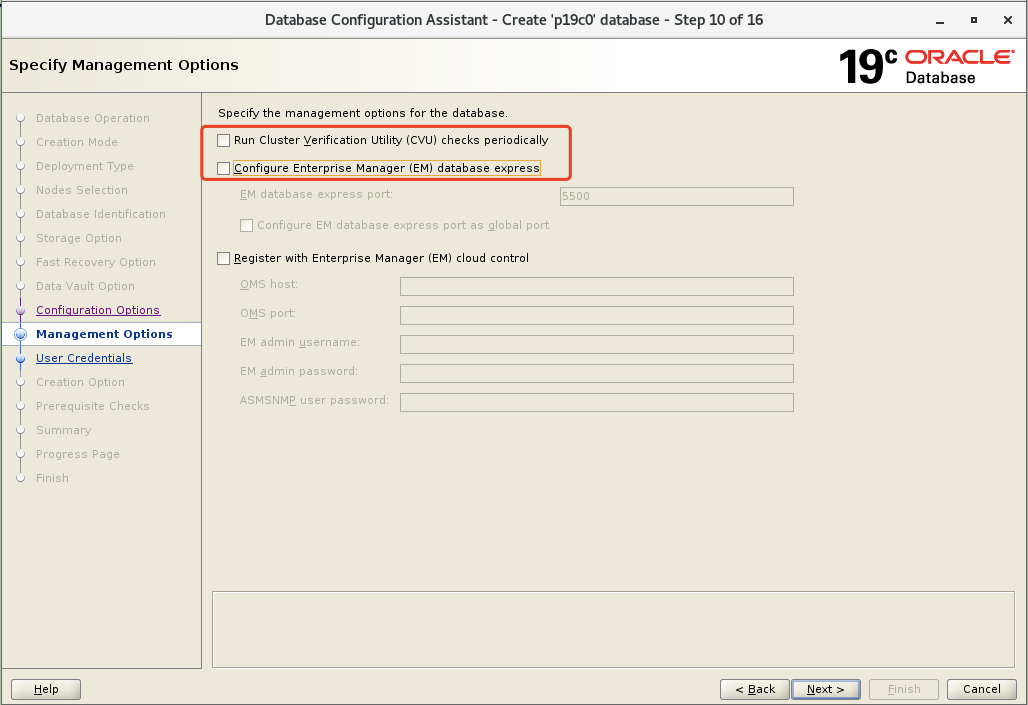The width and height of the screenshot is (1028, 705).
Task: Click the OMS port input field
Action: click(x=597, y=315)
